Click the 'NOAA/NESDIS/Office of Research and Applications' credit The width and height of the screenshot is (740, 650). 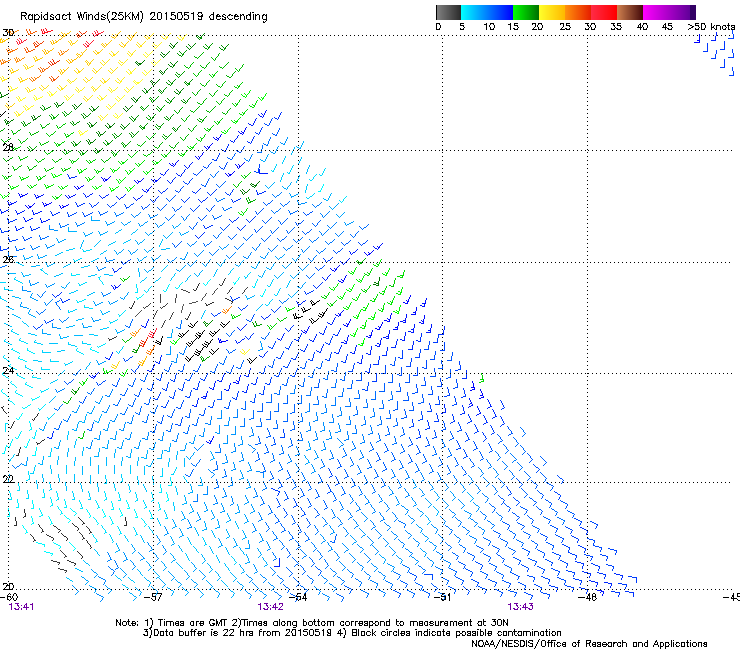pos(589,644)
